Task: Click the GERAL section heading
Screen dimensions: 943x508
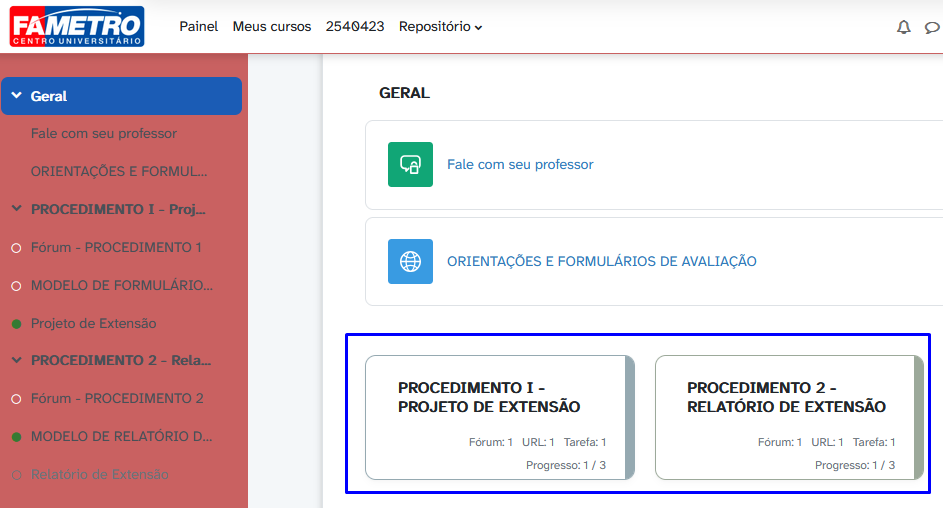Action: point(404,93)
